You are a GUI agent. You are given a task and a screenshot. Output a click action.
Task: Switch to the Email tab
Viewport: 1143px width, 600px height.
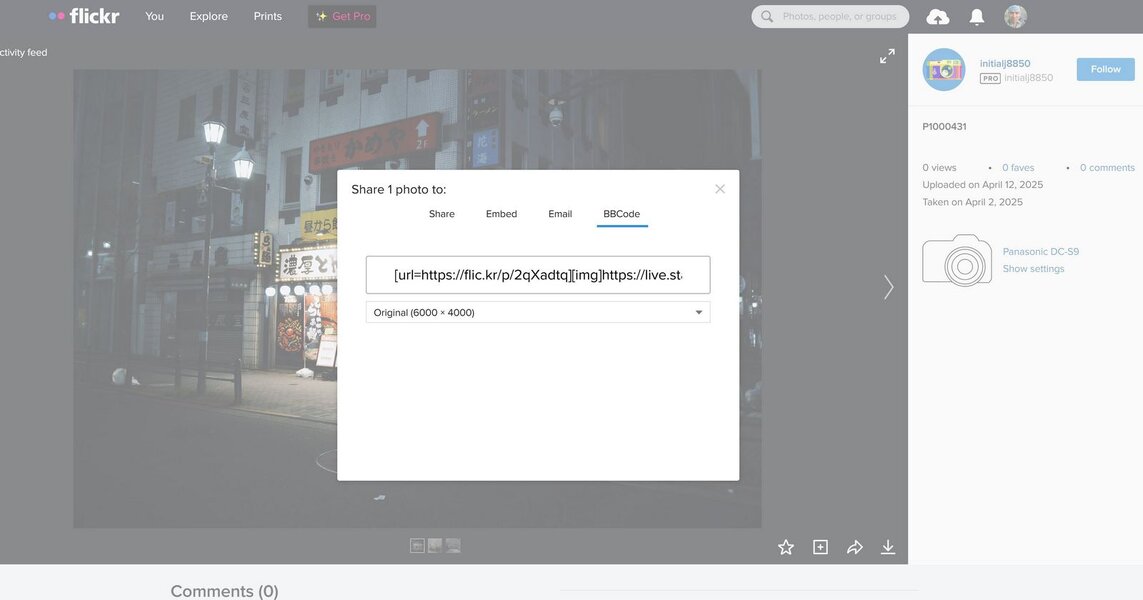click(x=560, y=214)
